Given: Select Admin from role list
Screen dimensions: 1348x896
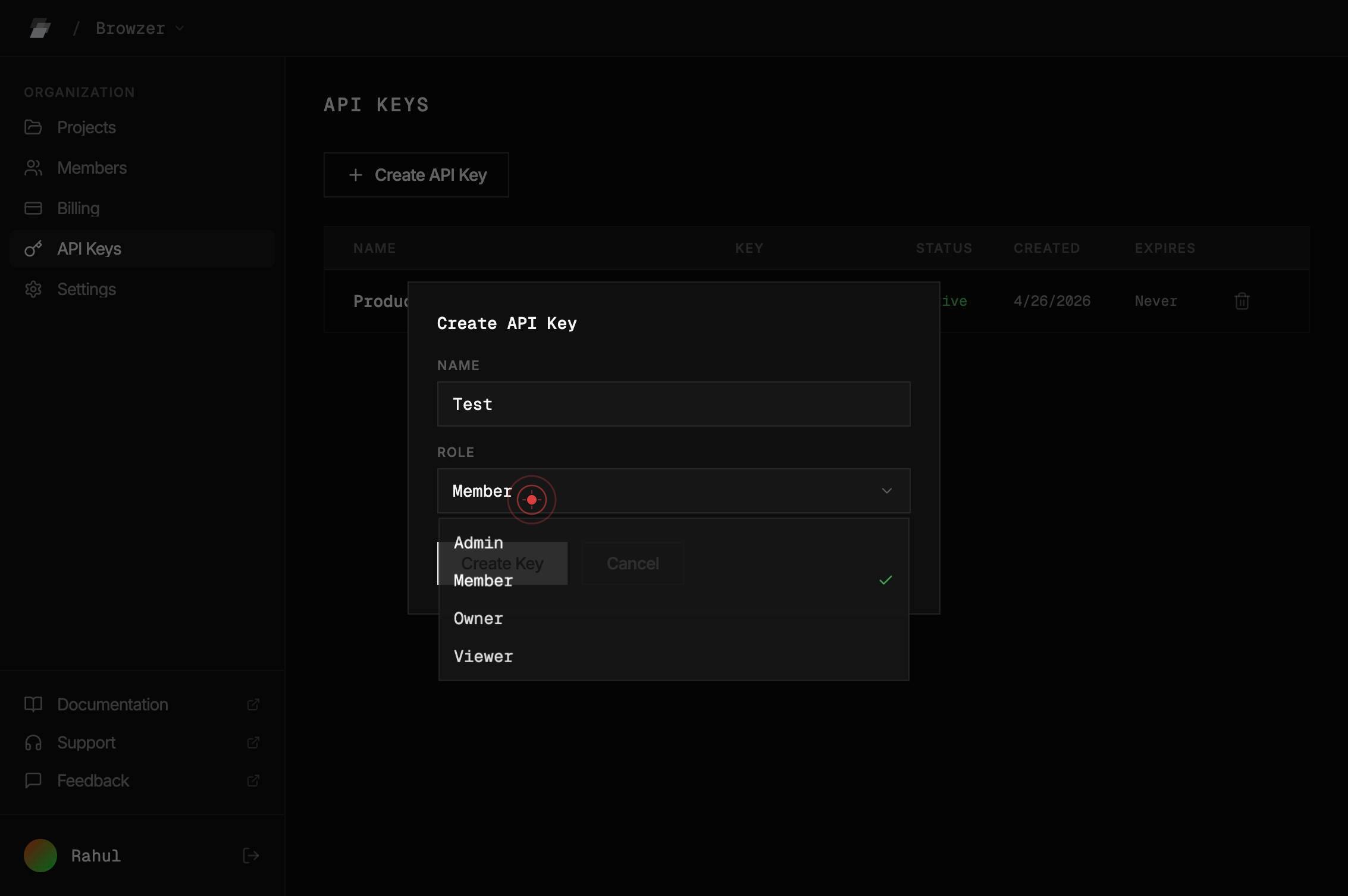Looking at the screenshot, I should (673, 543).
